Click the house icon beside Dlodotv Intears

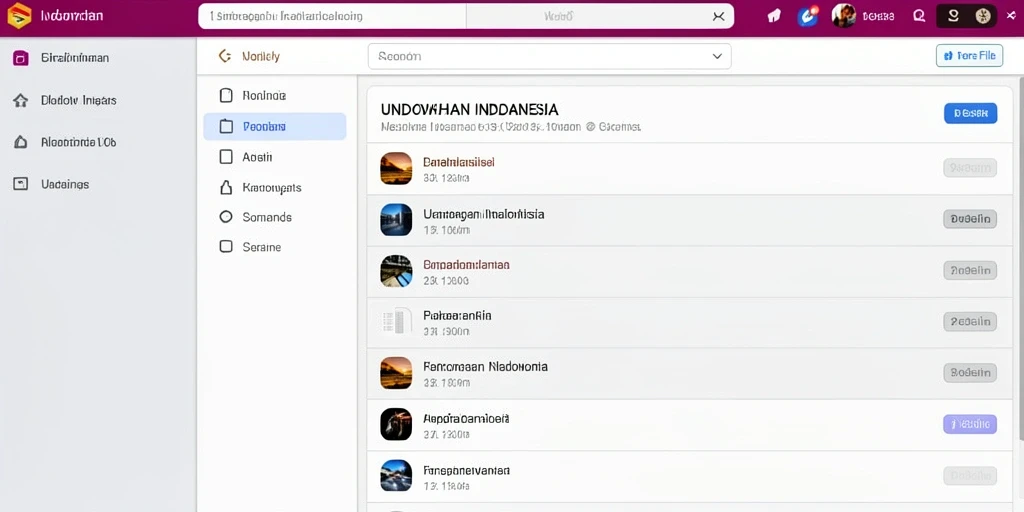pos(20,101)
